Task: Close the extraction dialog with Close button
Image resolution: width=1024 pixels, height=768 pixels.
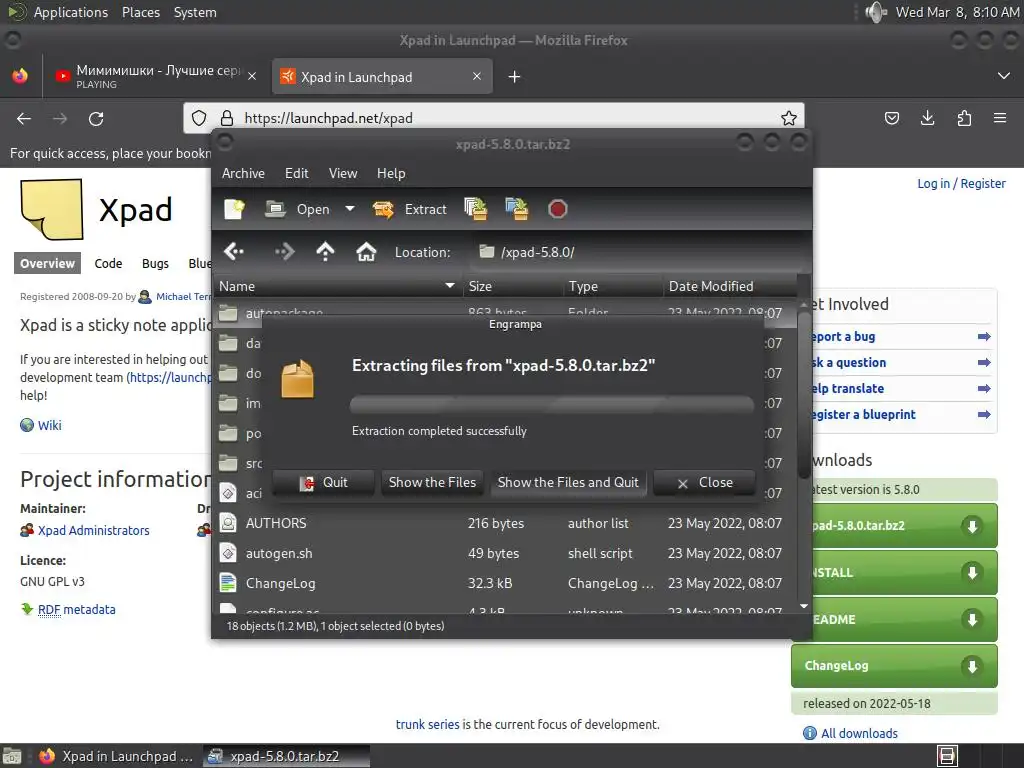Action: coord(705,483)
